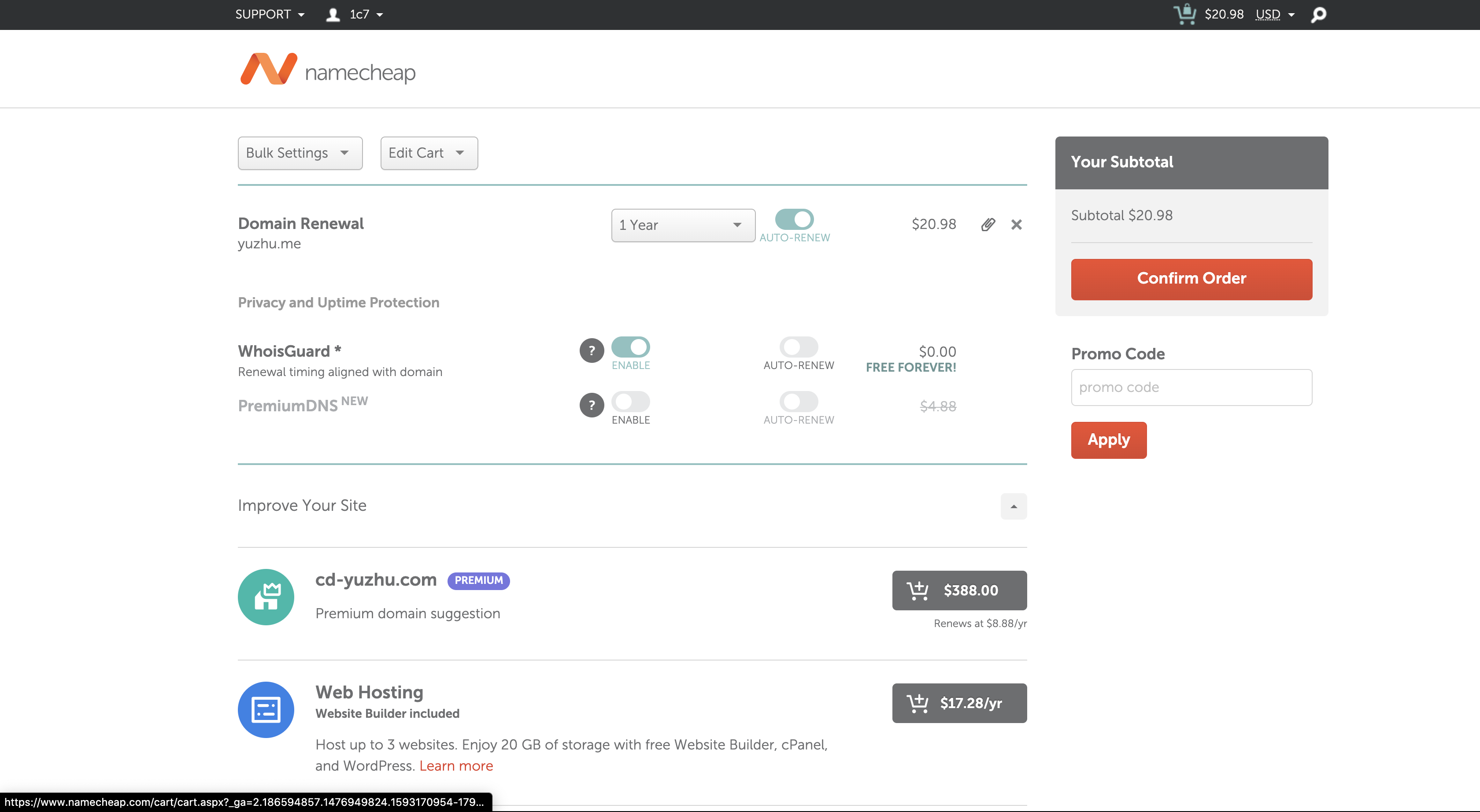This screenshot has width=1480, height=812.
Task: Open search with the magnifying glass icon
Action: pos(1318,15)
